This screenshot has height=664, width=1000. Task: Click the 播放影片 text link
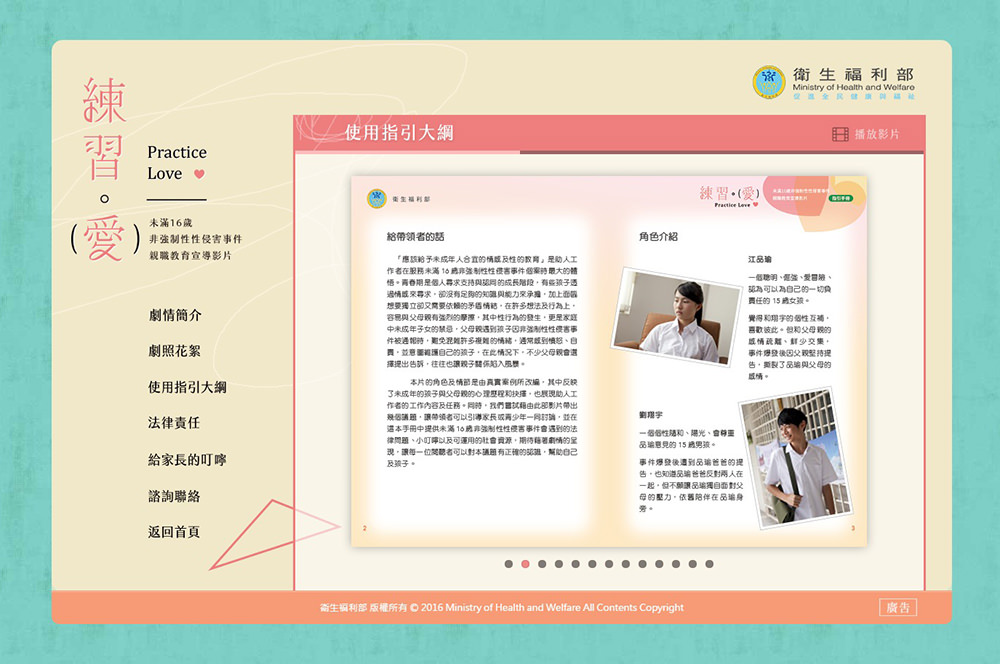(x=876, y=135)
